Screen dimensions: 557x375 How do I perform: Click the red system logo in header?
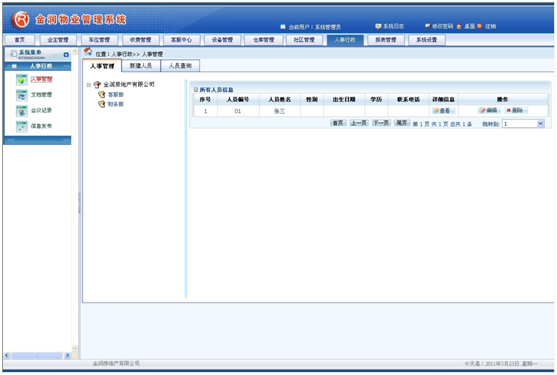click(x=21, y=20)
